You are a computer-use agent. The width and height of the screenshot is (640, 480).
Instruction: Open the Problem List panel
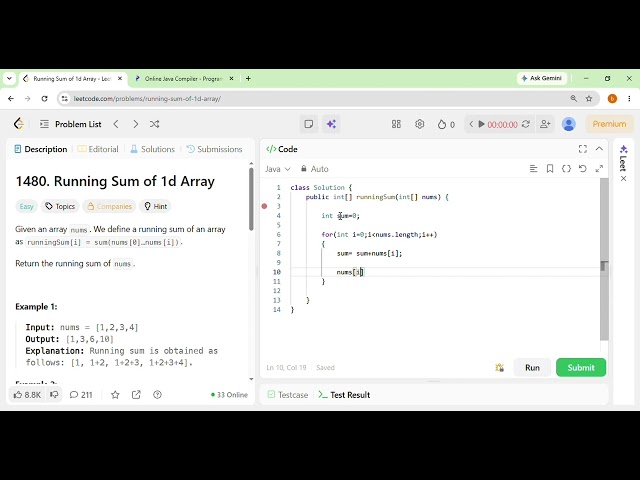click(x=71, y=124)
